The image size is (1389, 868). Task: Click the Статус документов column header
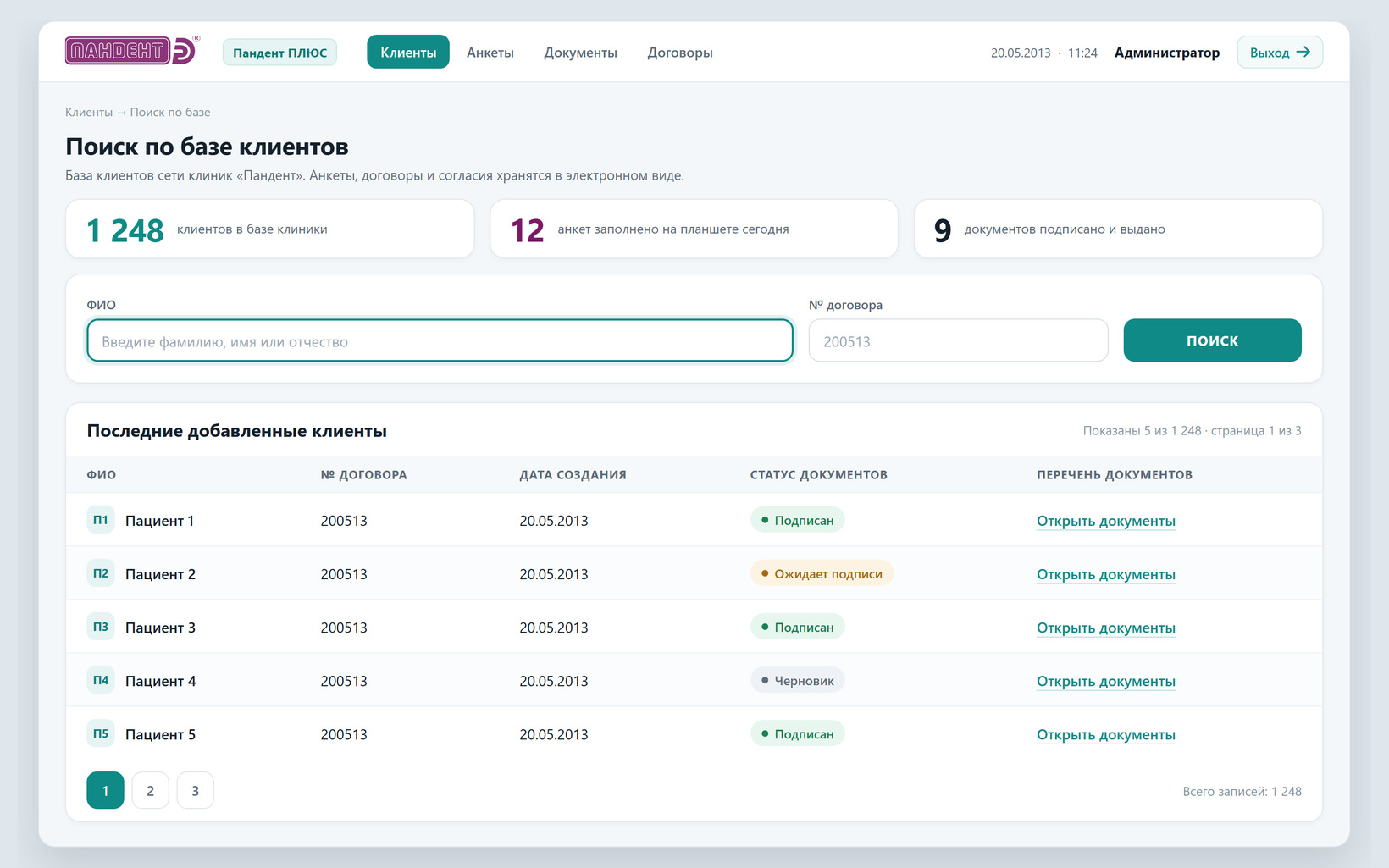[x=818, y=474]
